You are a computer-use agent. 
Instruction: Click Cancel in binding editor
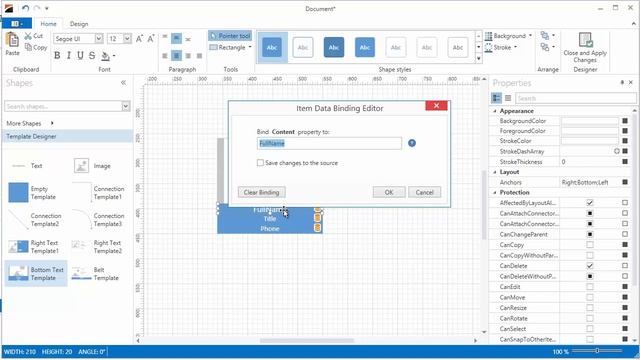click(x=424, y=192)
